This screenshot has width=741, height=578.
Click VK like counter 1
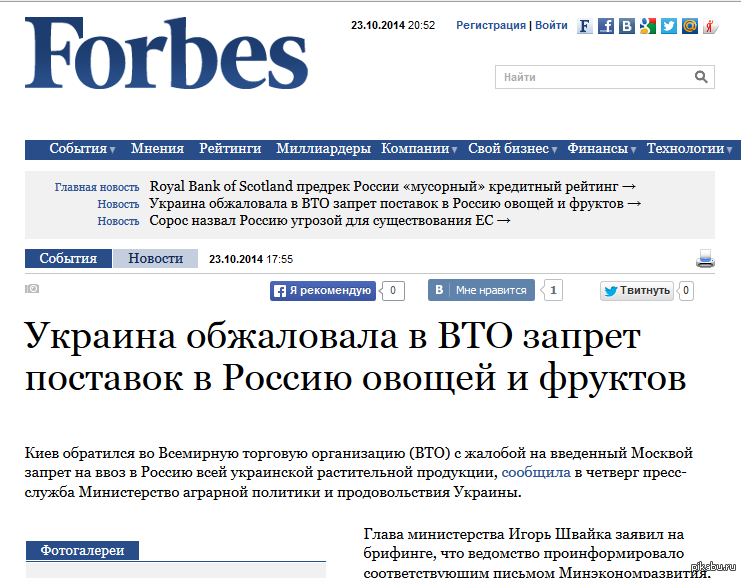[x=552, y=290]
